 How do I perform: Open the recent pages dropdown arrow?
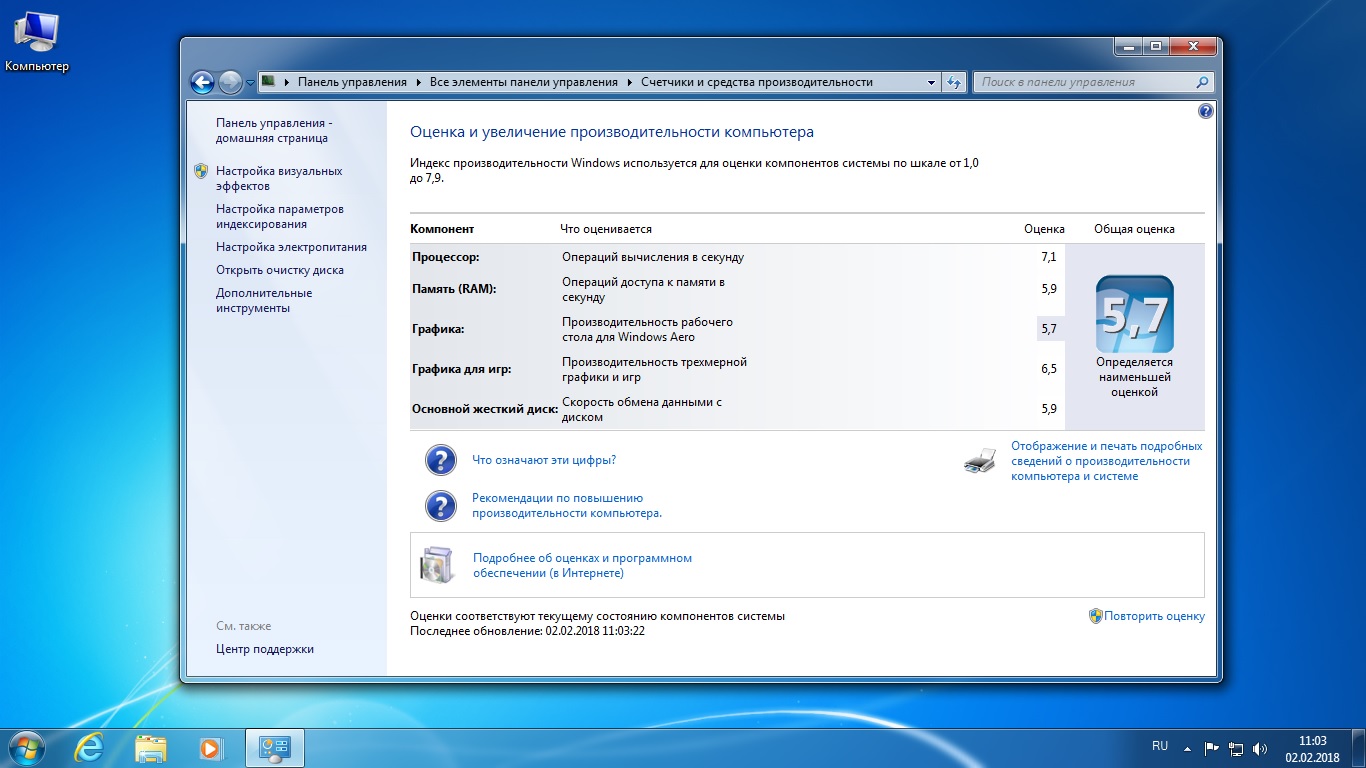pyautogui.click(x=250, y=83)
